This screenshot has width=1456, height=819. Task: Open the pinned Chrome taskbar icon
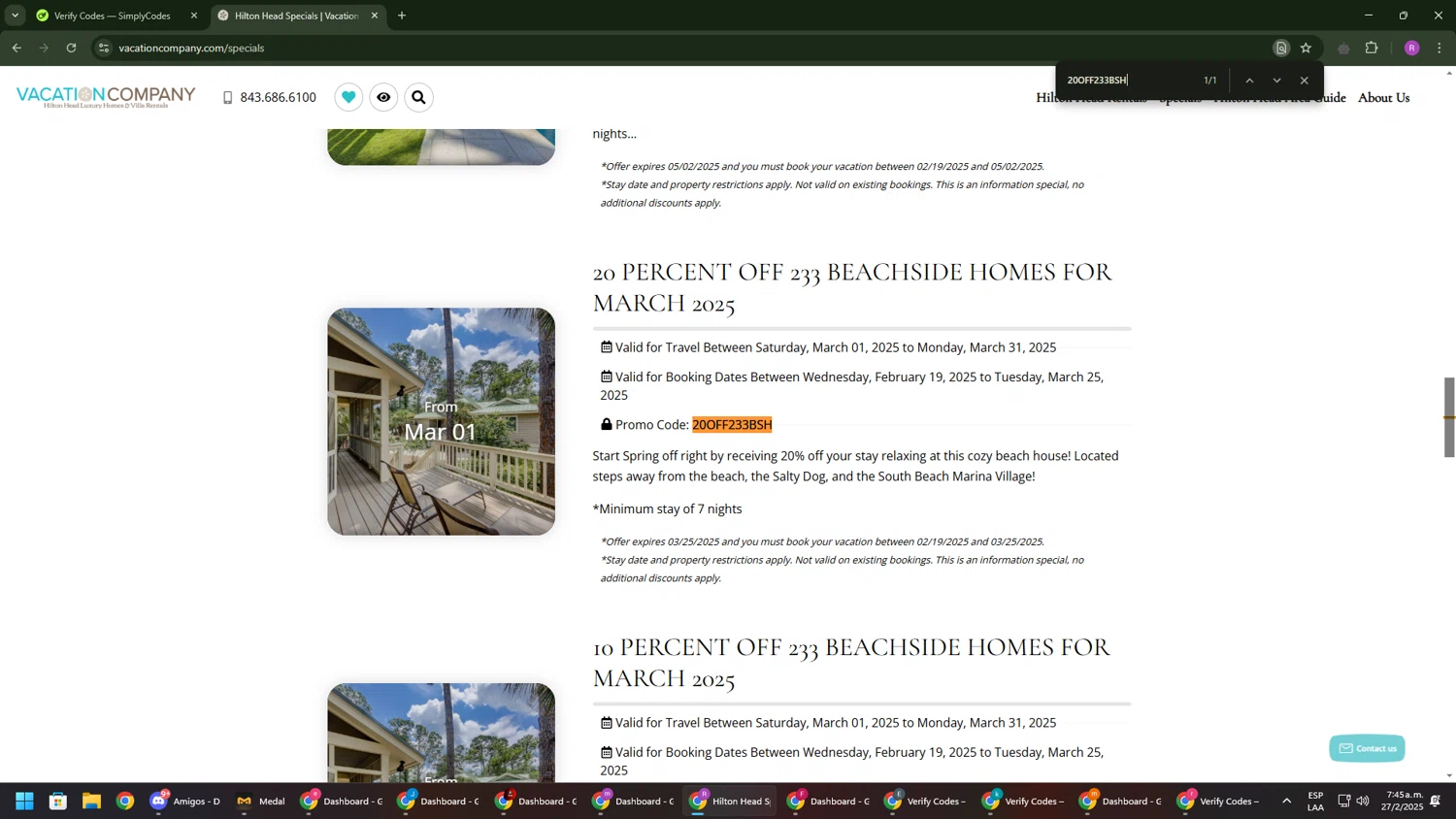pyautogui.click(x=125, y=802)
